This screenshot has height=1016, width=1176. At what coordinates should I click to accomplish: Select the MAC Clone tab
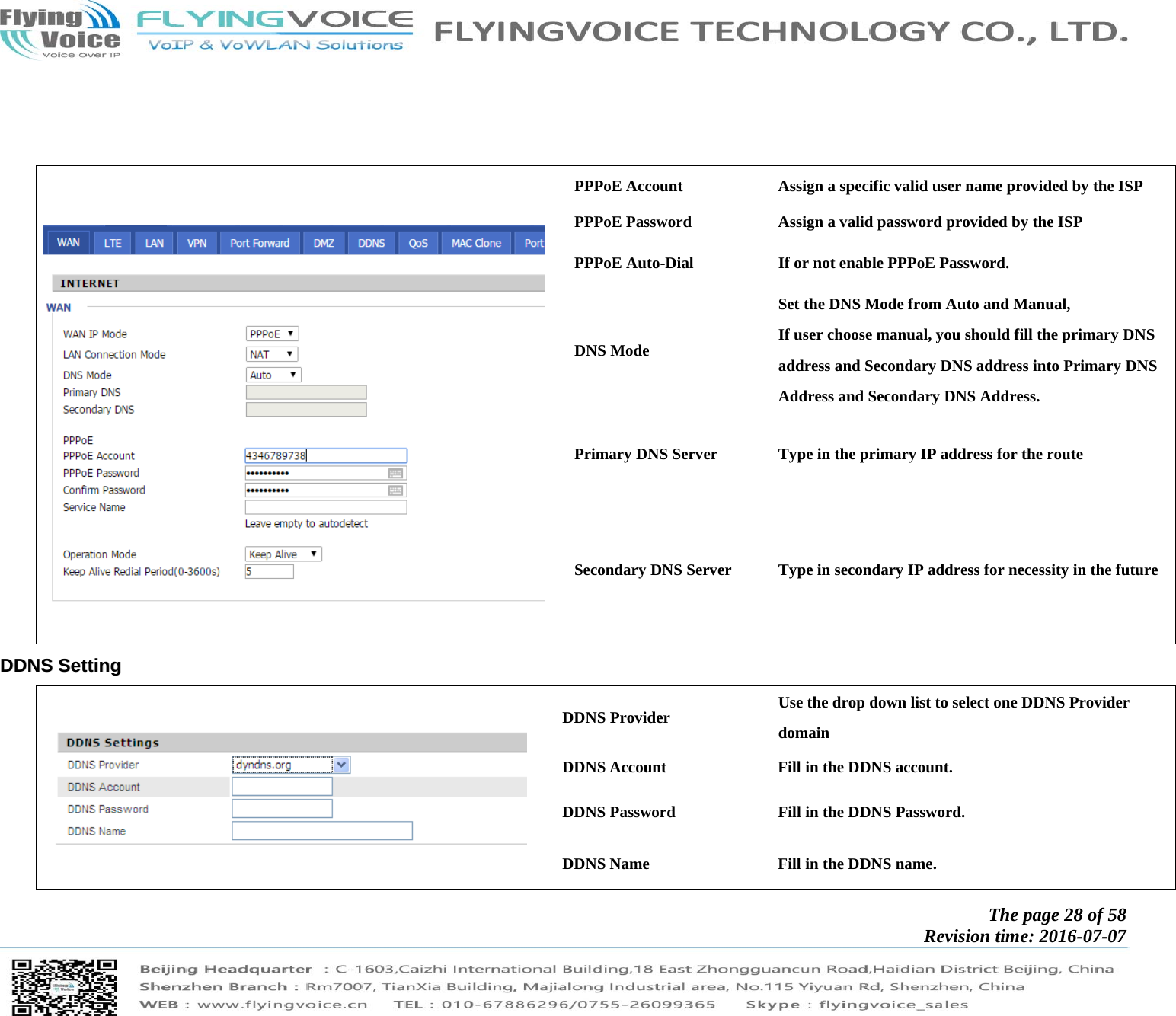476,243
